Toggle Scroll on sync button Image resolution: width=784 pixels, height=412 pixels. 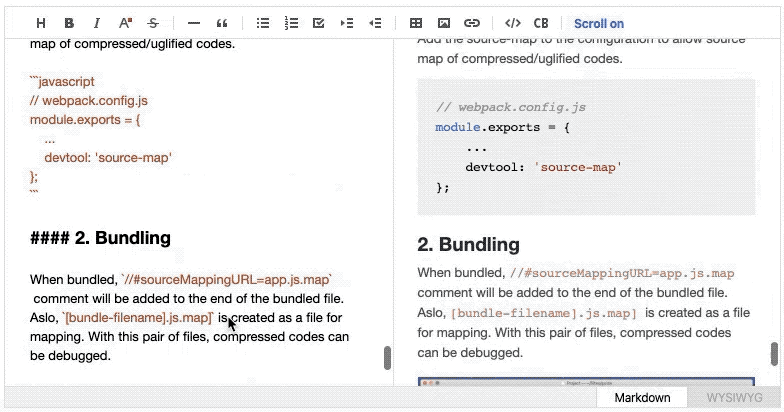(x=598, y=24)
